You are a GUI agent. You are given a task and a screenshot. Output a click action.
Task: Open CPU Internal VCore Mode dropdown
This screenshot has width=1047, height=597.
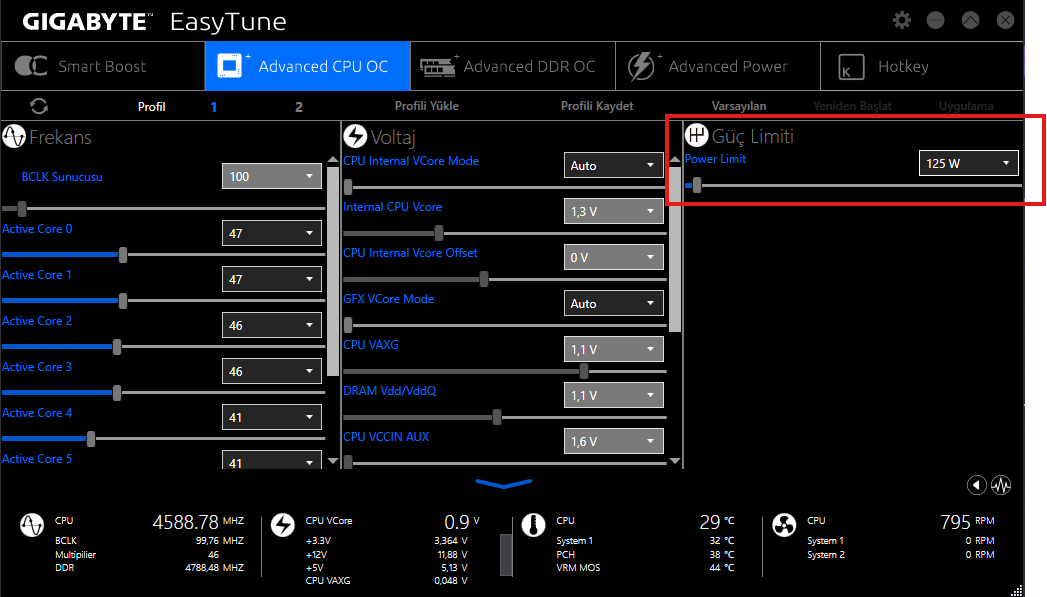pos(614,165)
